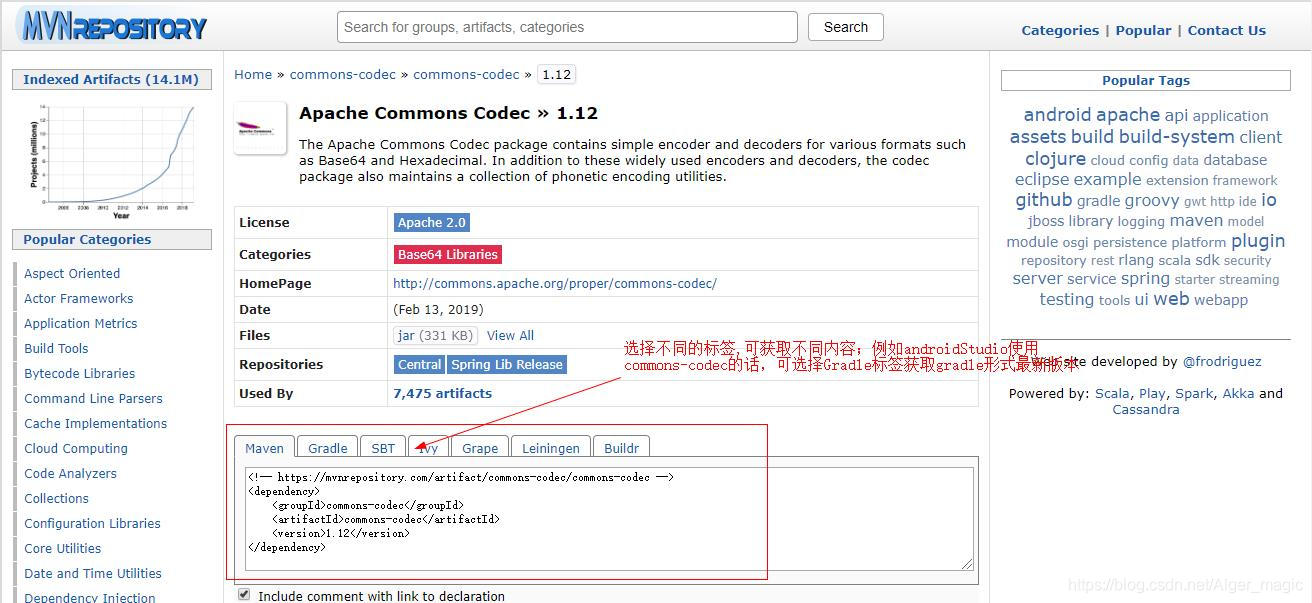The height and width of the screenshot is (603, 1312).
Task: Open Aspect Oriented category
Action: 72,273
